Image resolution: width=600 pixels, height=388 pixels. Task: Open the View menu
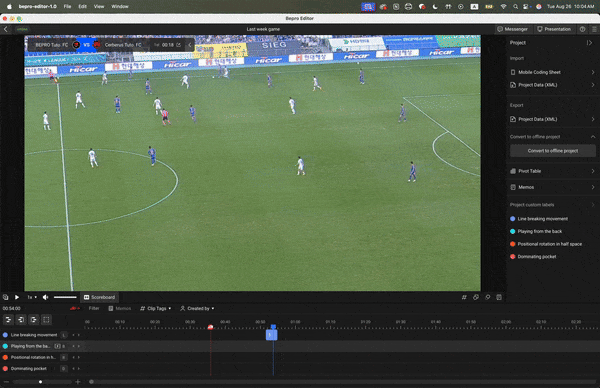click(x=99, y=7)
